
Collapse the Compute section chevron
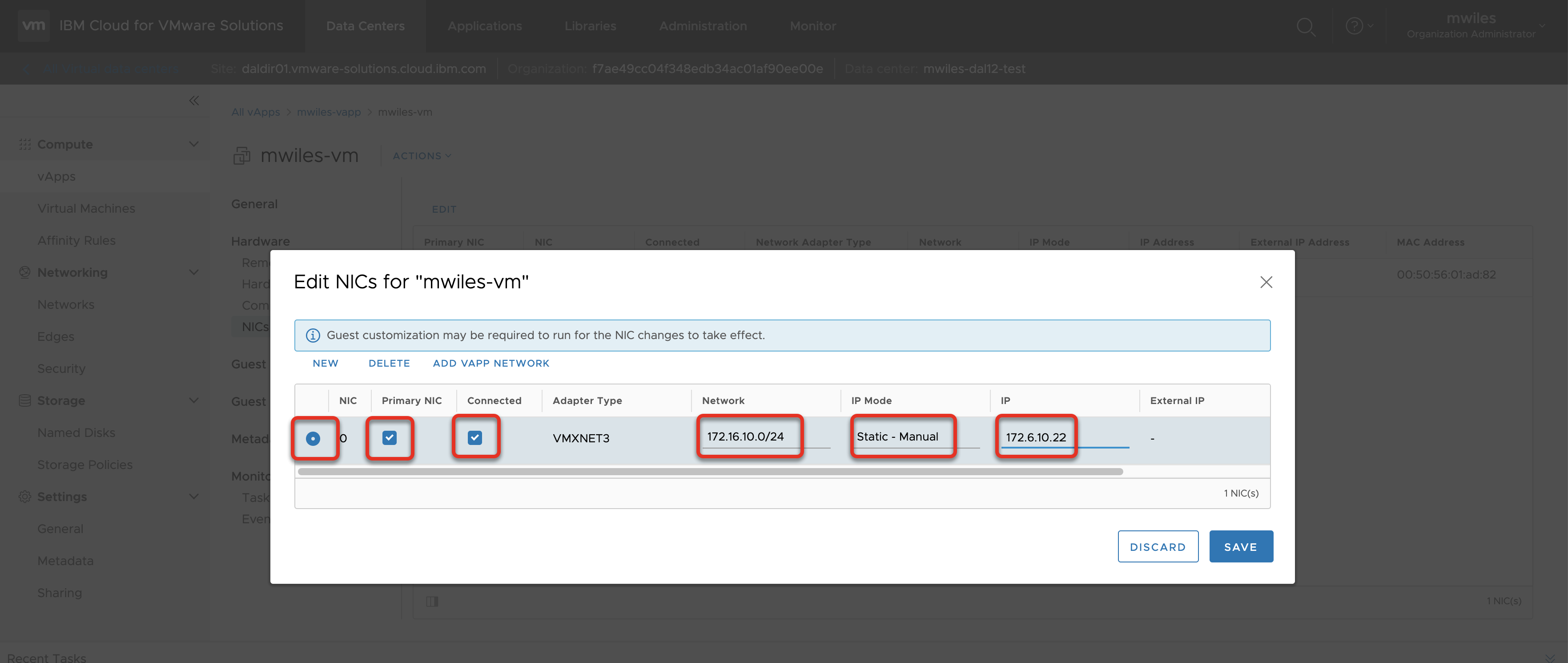pos(193,144)
